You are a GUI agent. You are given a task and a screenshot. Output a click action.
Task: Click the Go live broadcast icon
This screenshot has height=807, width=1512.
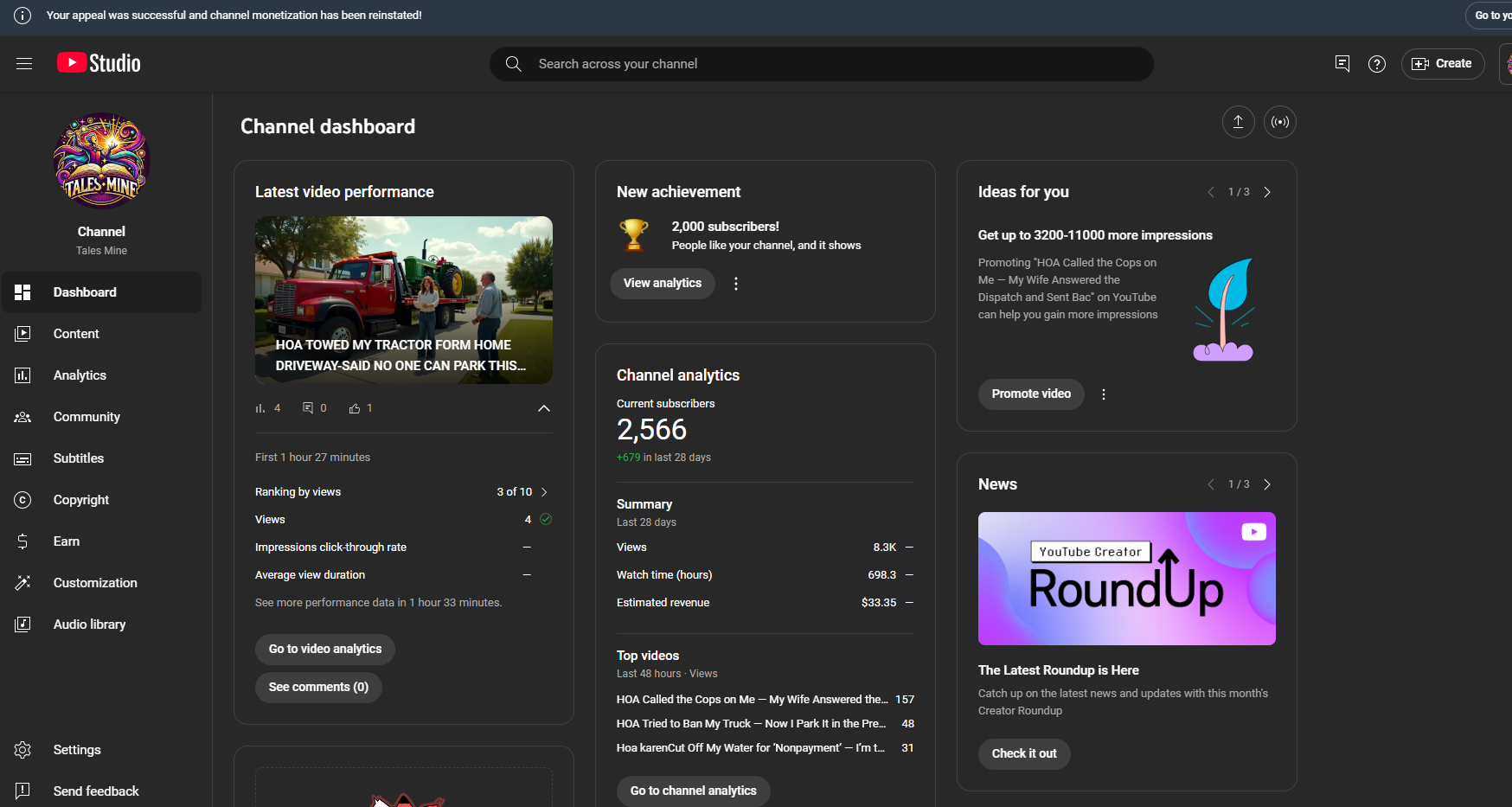[1280, 122]
